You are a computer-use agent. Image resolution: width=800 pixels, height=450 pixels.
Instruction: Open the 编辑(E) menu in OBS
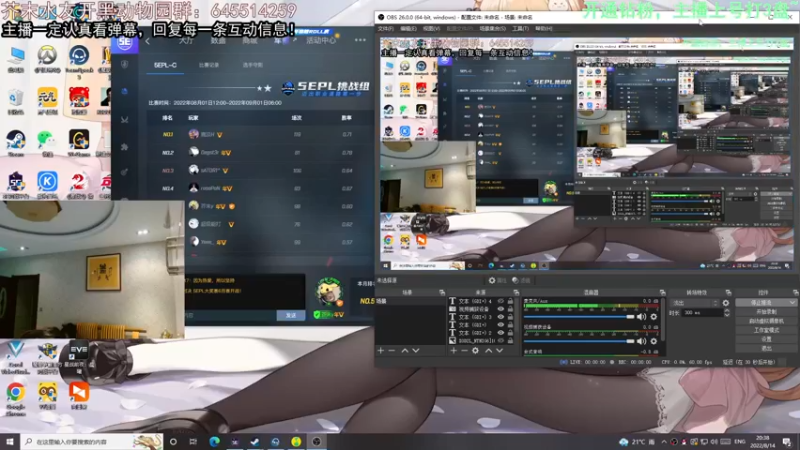click(408, 29)
